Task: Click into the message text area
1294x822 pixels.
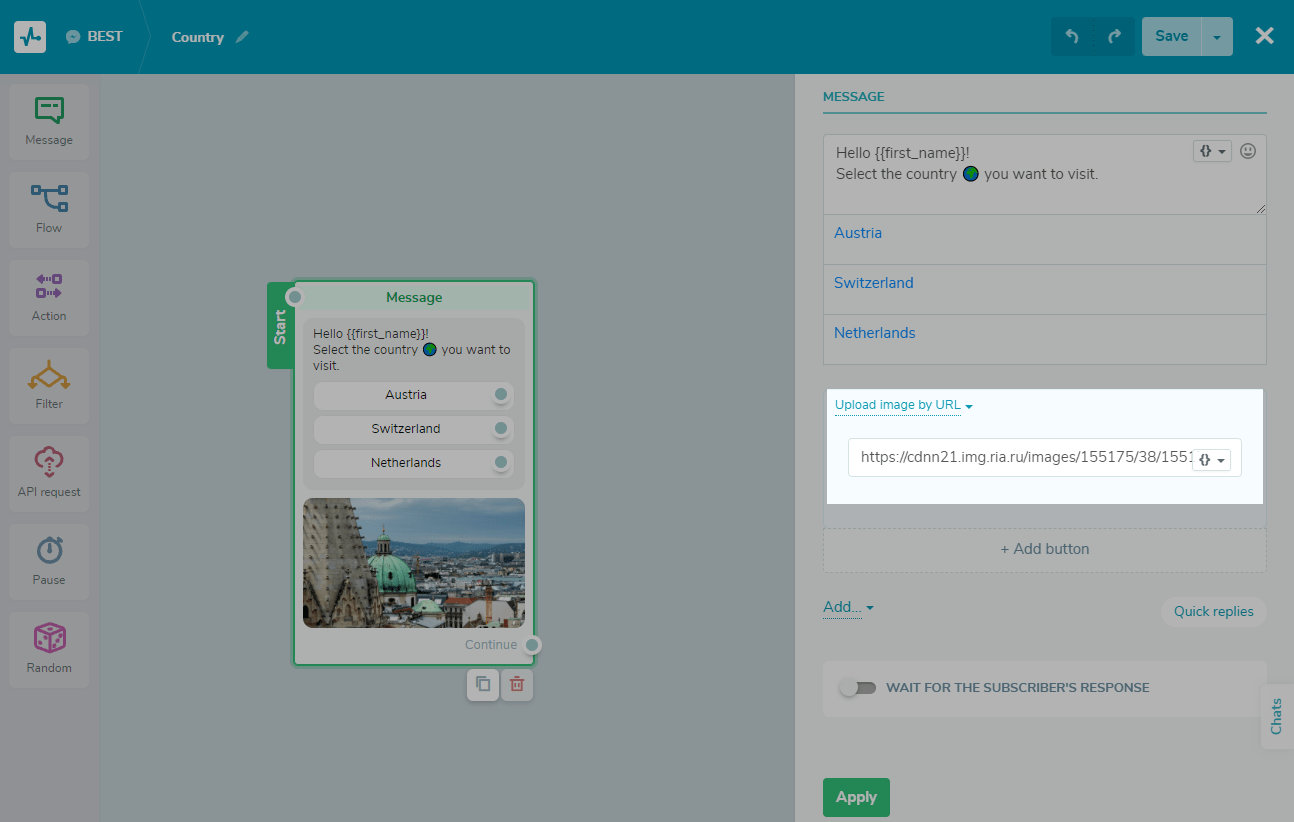Action: tap(1045, 174)
